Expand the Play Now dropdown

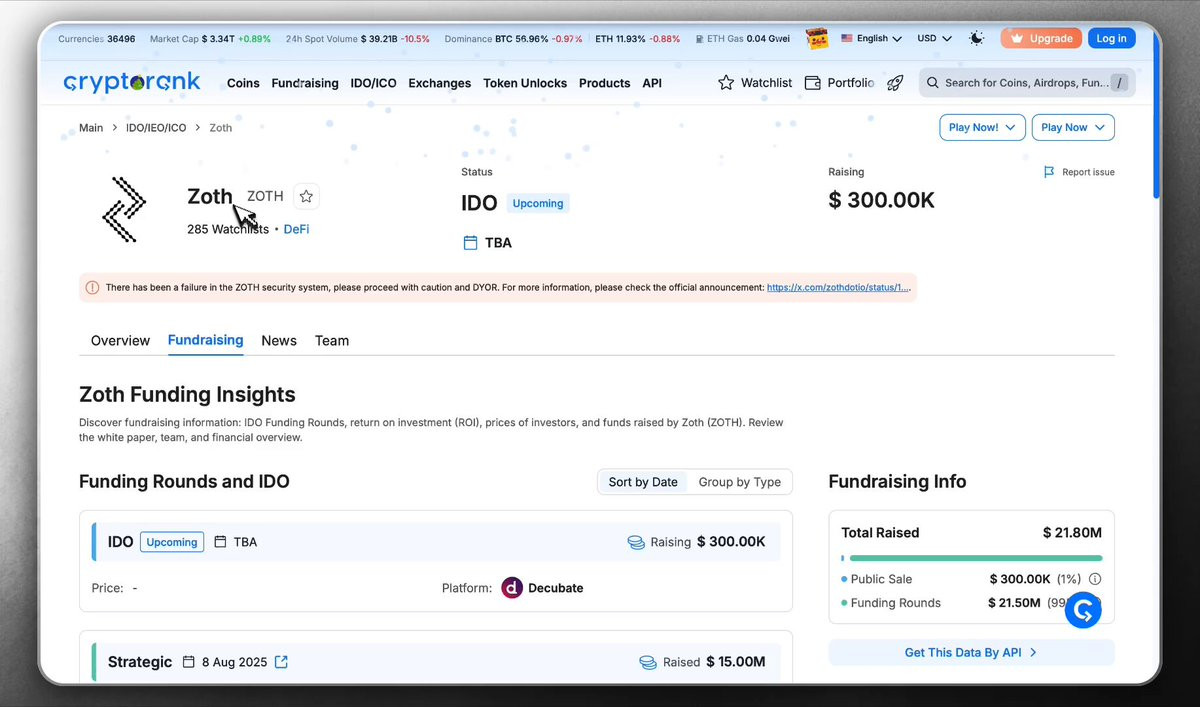[x=1073, y=127]
